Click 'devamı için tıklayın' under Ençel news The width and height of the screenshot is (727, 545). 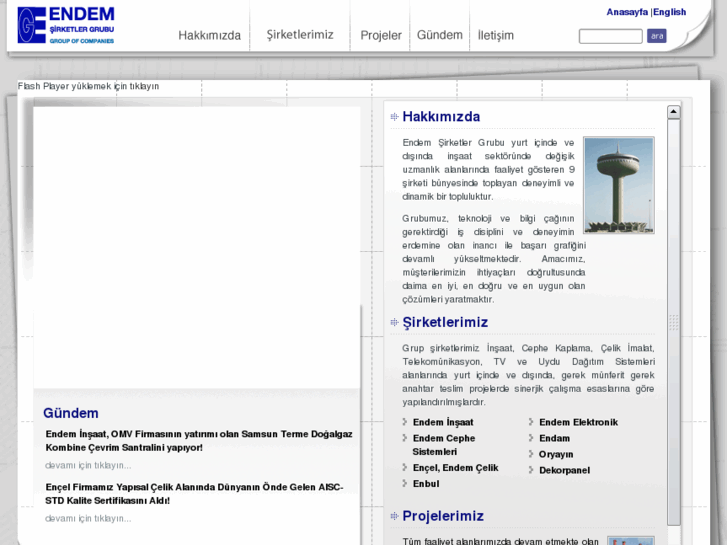[88, 519]
